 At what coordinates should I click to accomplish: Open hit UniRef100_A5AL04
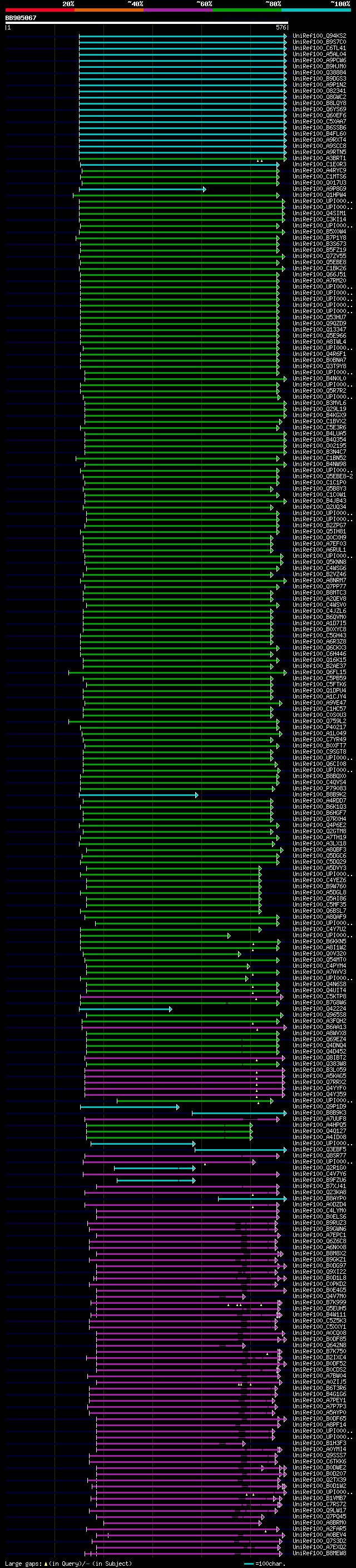click(x=319, y=54)
